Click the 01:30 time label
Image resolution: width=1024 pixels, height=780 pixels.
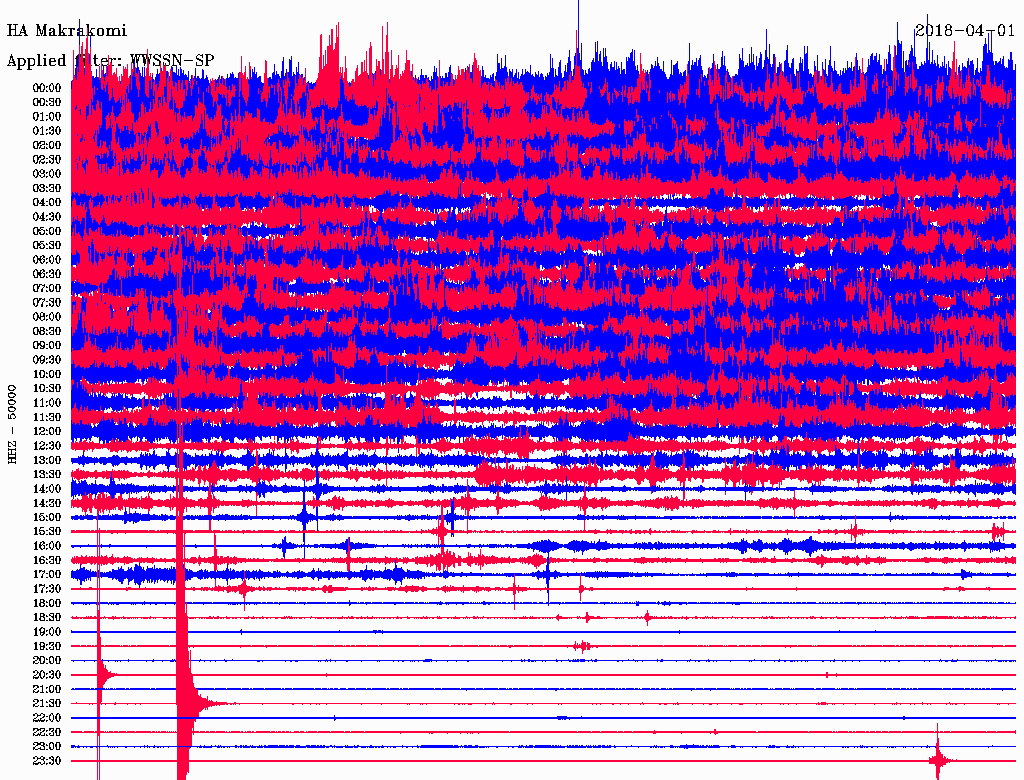point(47,131)
